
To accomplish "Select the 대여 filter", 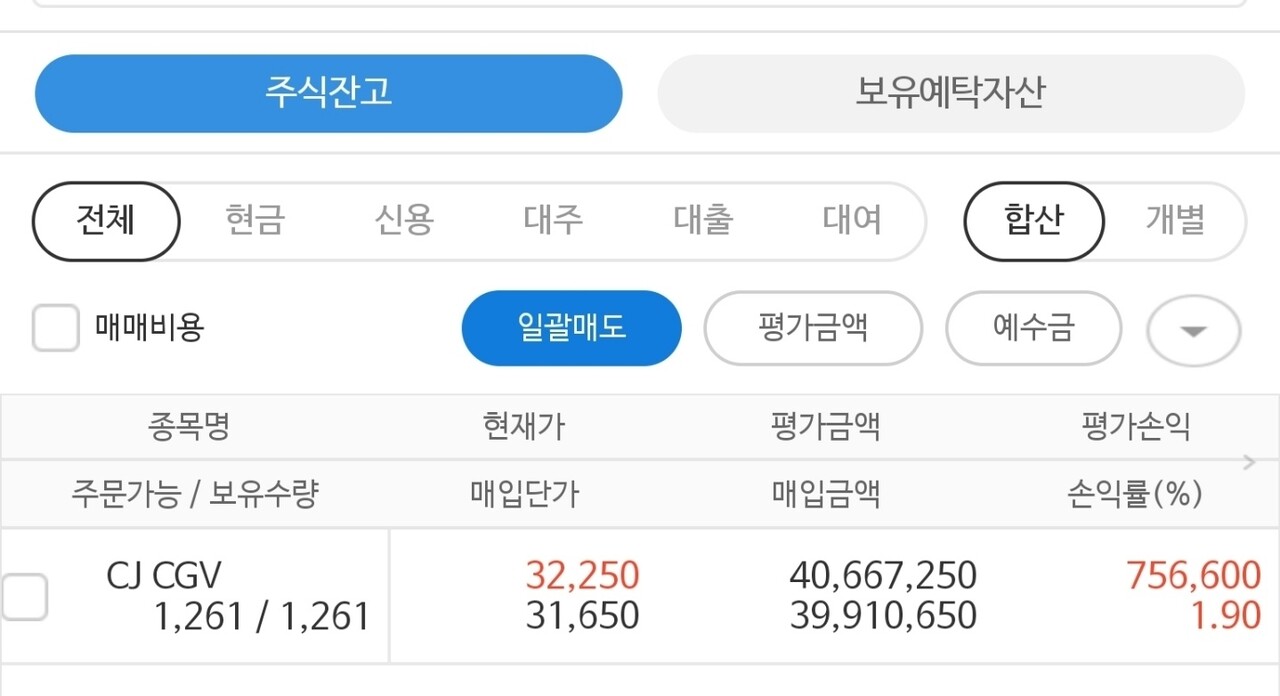I will [x=851, y=222].
